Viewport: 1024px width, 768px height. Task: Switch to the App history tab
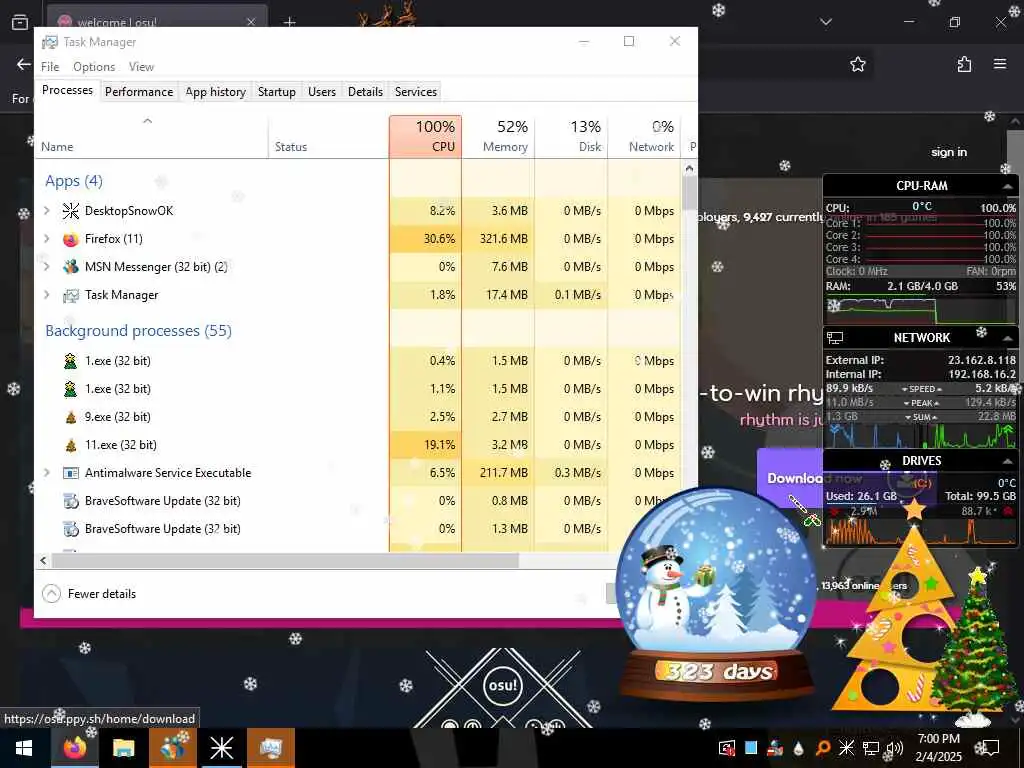click(x=216, y=91)
